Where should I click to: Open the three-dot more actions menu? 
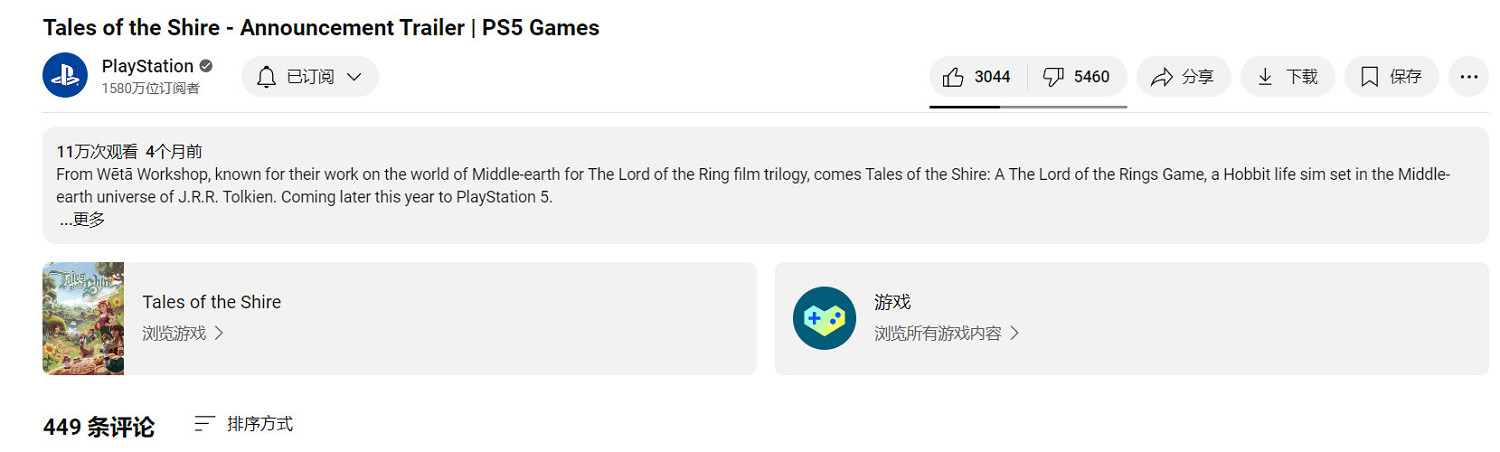[1468, 77]
